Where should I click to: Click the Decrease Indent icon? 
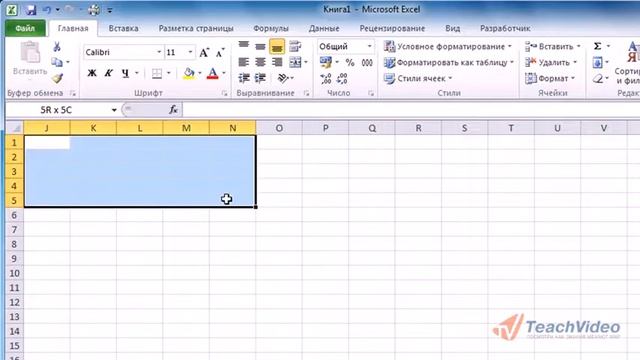(244, 78)
